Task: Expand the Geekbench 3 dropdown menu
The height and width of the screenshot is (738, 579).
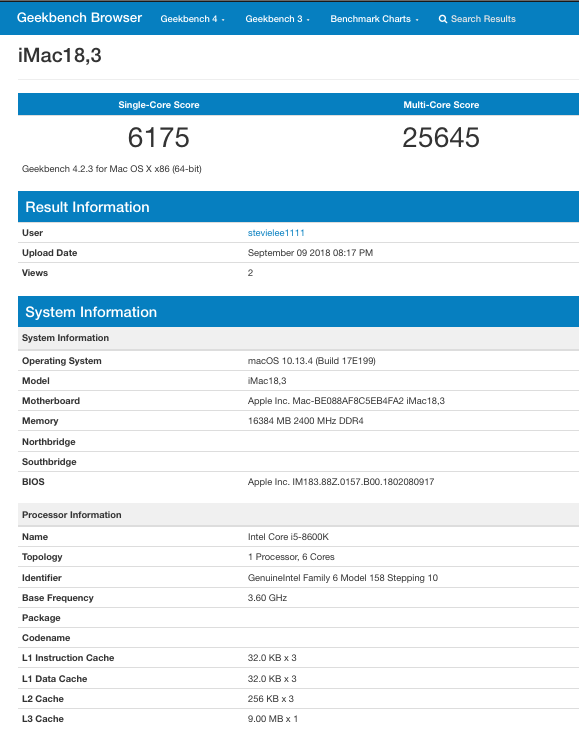Action: tap(277, 19)
